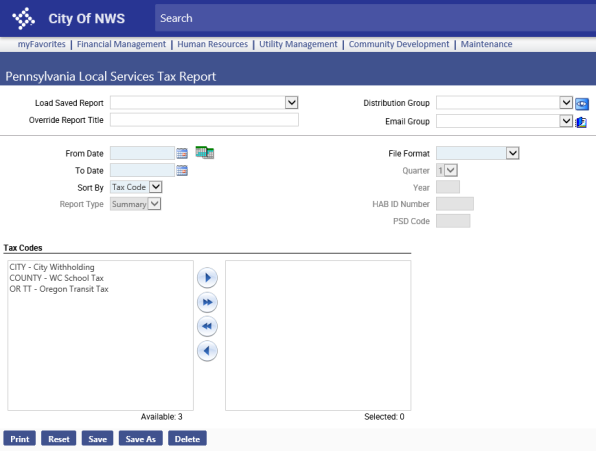Move selected tax code to right list

tap(207, 278)
